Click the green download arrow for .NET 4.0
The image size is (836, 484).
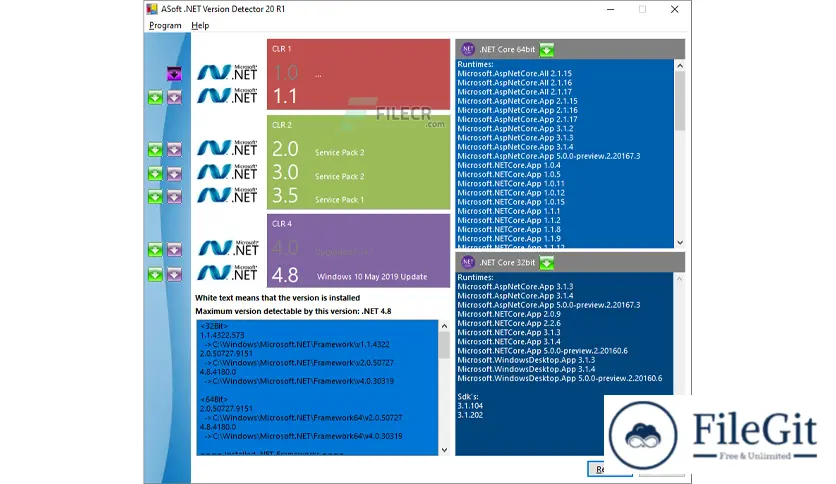coord(155,249)
